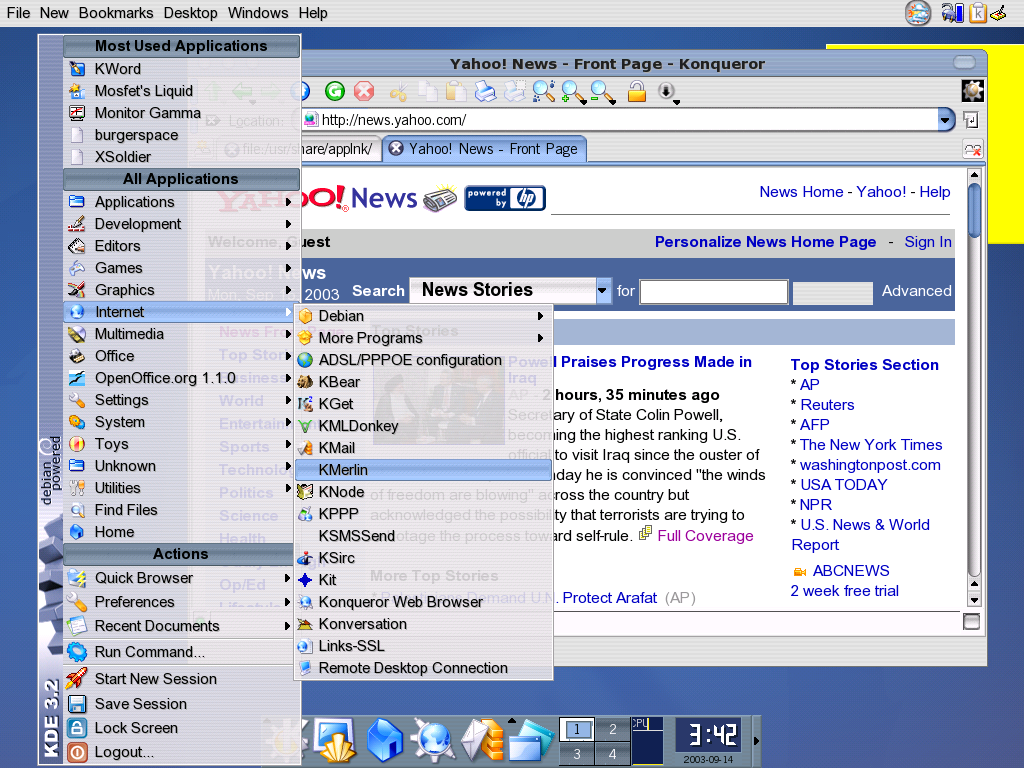Launch the mail client panel icon
This screenshot has height=768, width=1024.
click(x=482, y=740)
